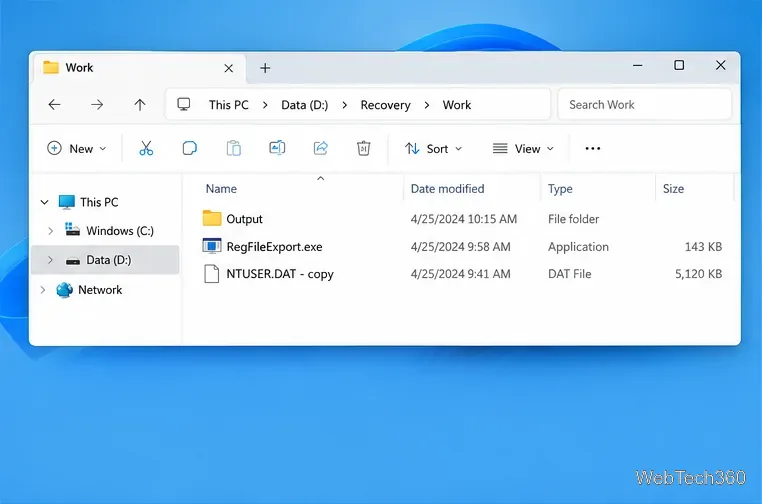The image size is (762, 504).
Task: Click the 5,120 KB size cell
Action: click(x=698, y=274)
